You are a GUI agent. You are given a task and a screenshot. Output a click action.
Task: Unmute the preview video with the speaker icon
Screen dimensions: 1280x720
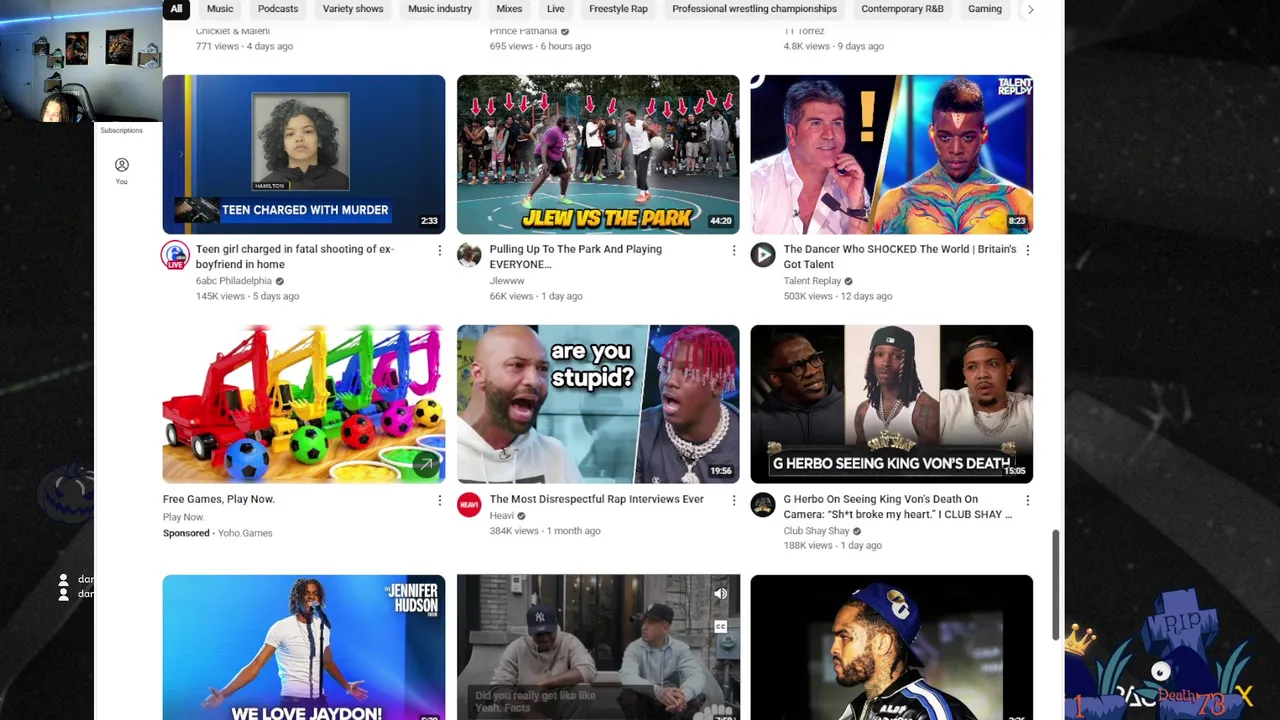coord(720,594)
